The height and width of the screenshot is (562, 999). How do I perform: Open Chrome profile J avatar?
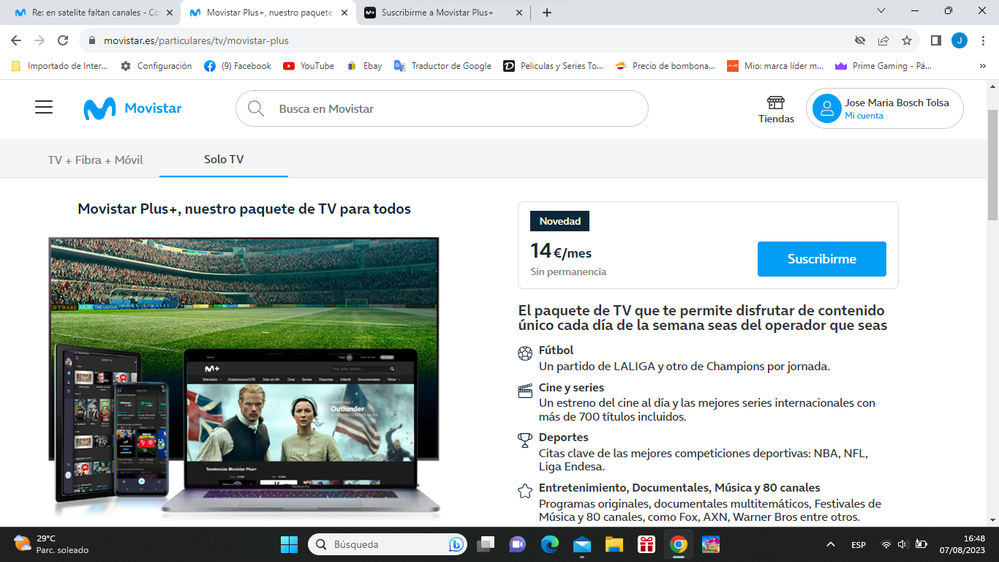[x=959, y=40]
